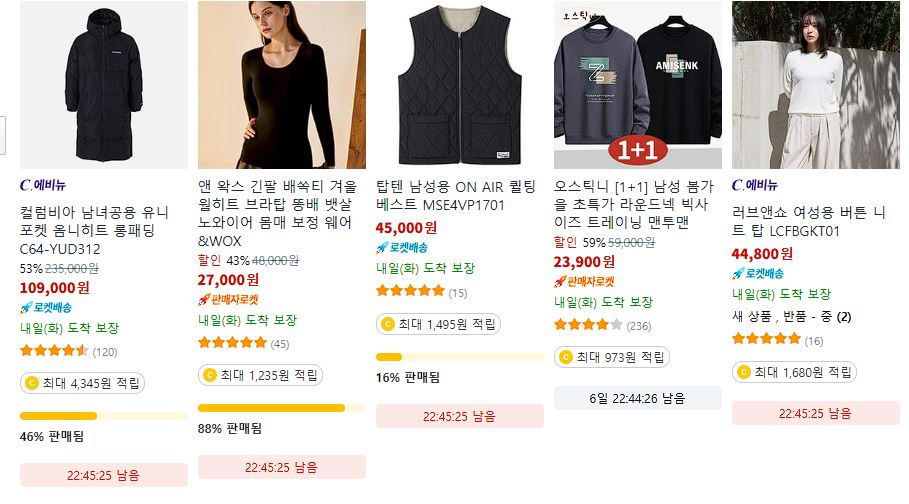909x504 pixels.
Task: Open the 1+1 sweatshirt product image
Action: 638,85
